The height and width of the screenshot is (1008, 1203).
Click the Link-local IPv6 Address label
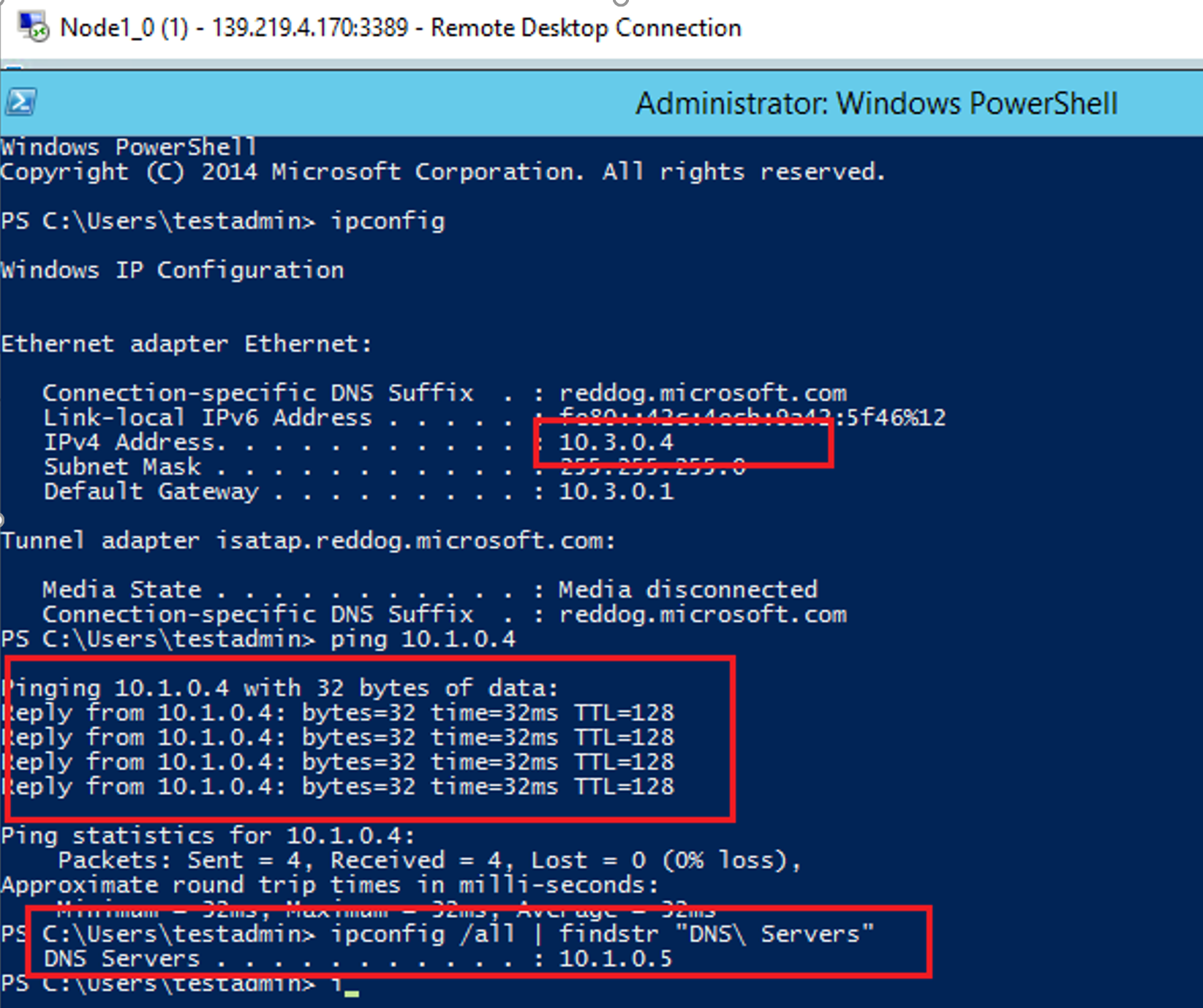point(207,418)
